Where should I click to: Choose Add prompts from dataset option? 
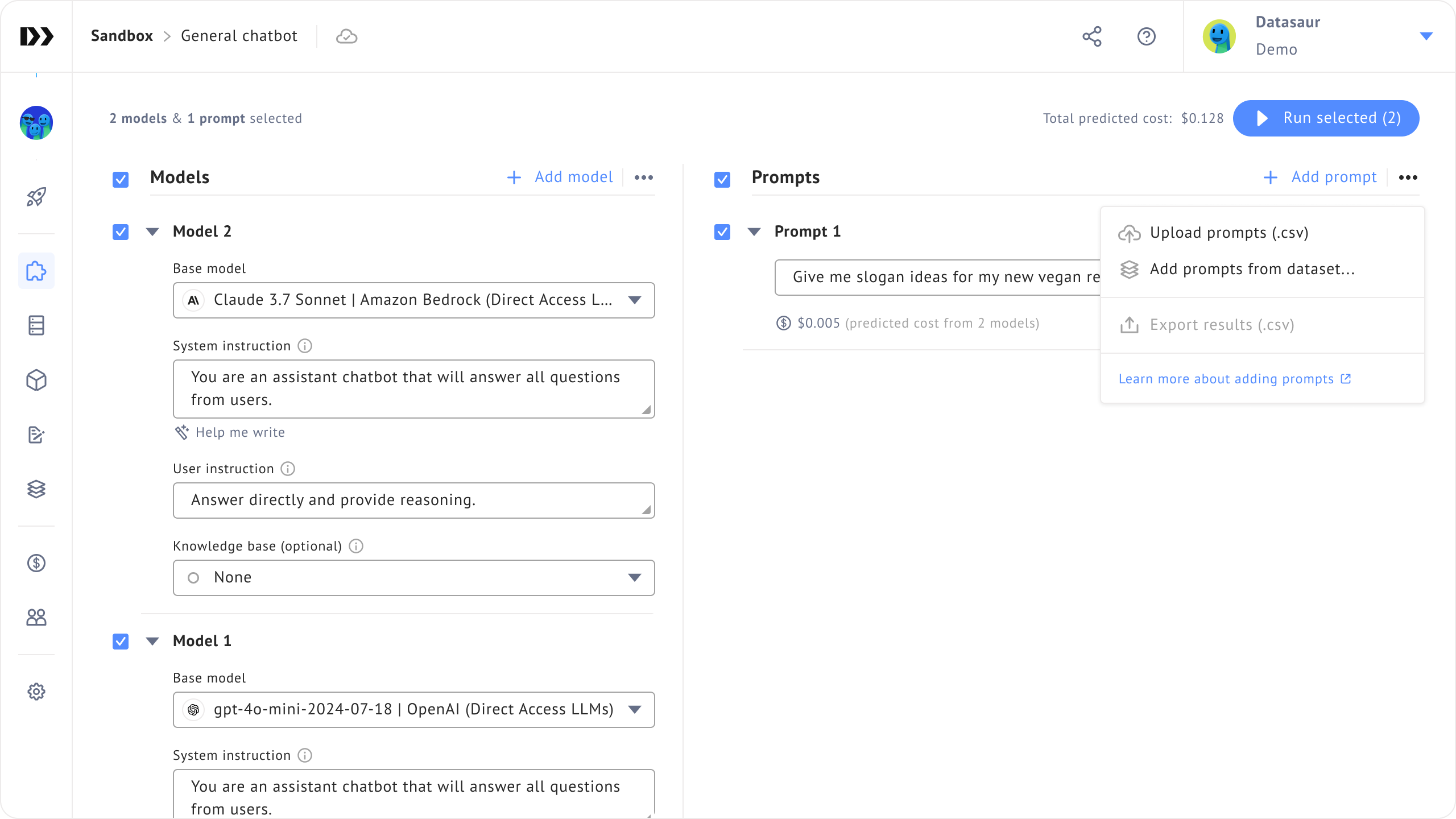coord(1251,269)
